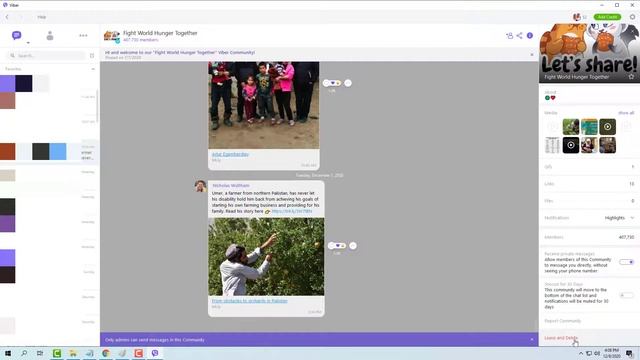Screen dimensions: 640x360
Task: Click the 407,730 members link under title
Action: click(x=140, y=40)
